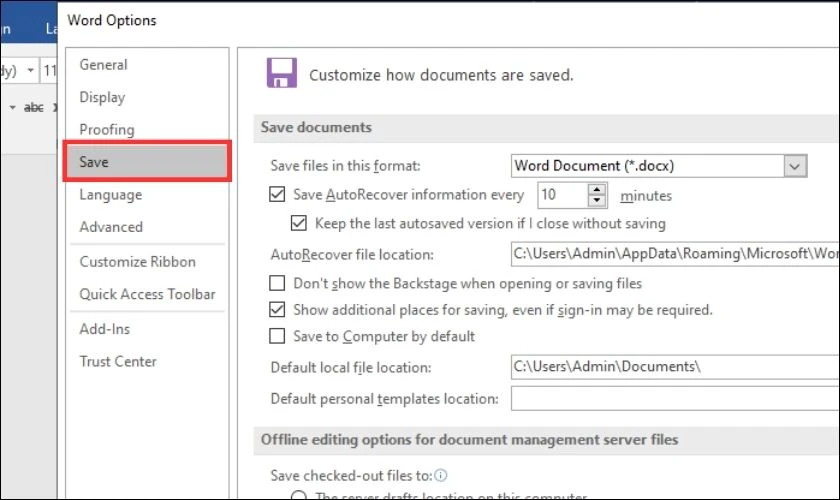Increase AutoRecover minutes with up arrow
This screenshot has height=500, width=840.
[597, 189]
